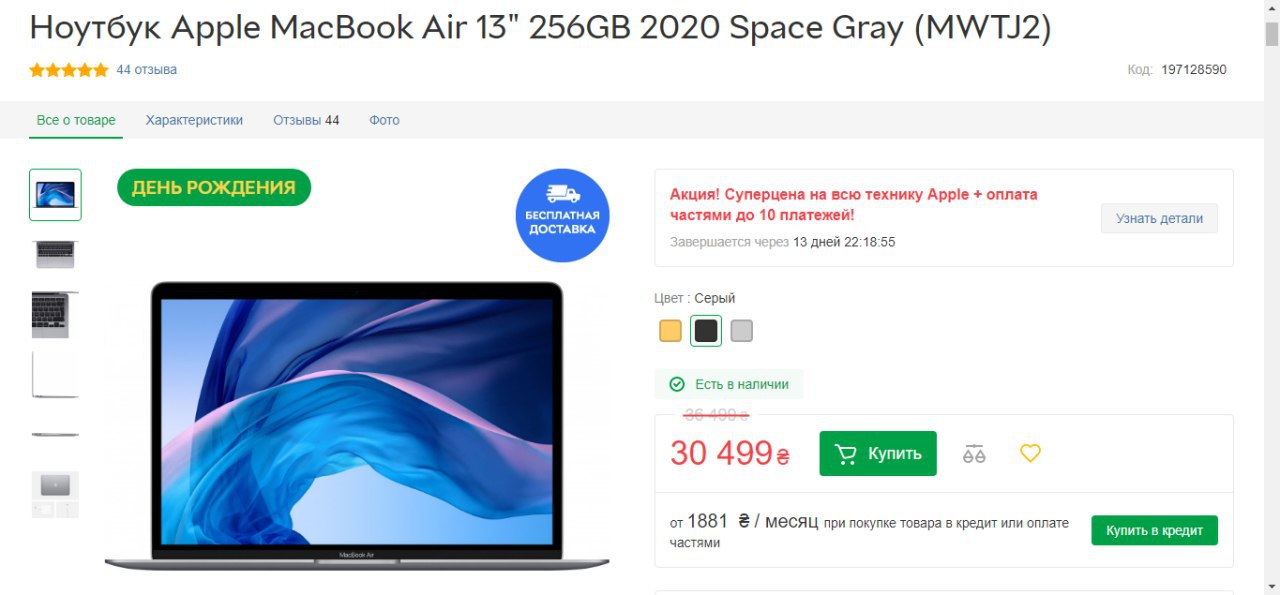Select the last box contents thumbnail
Viewport: 1280px width, 595px height.
coord(55,495)
